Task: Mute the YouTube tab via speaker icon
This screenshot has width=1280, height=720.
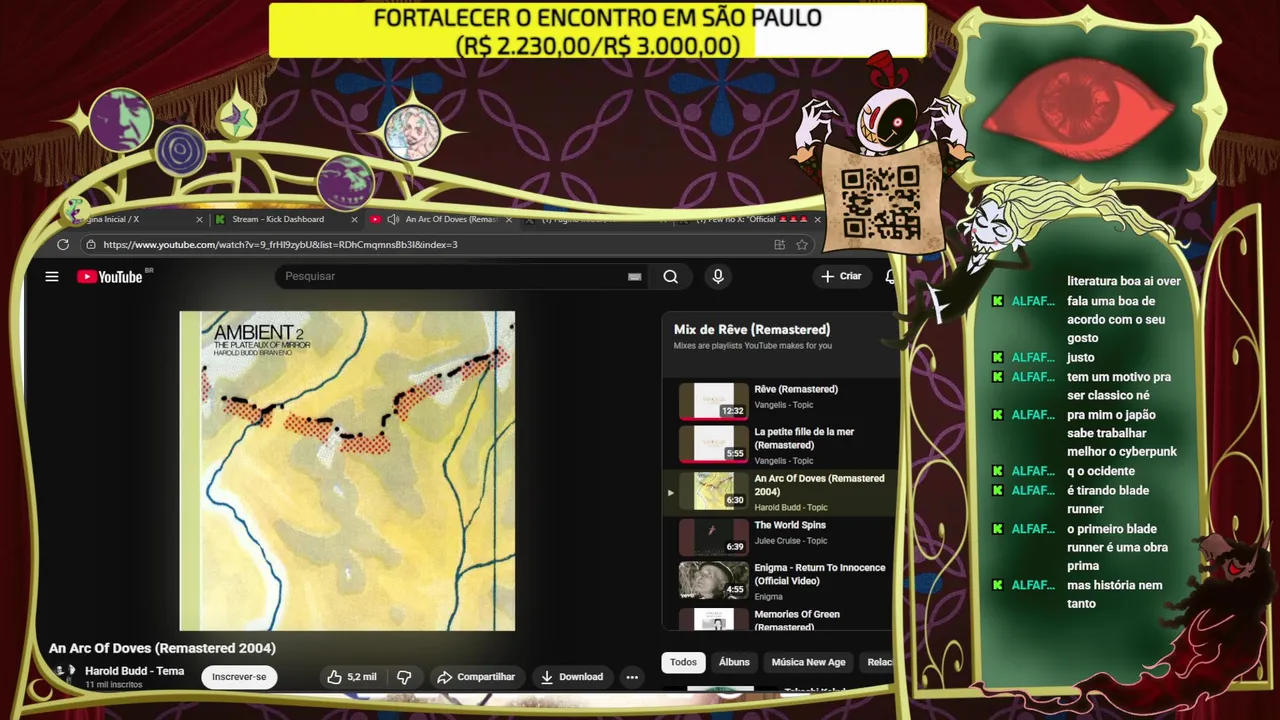Action: tap(393, 219)
